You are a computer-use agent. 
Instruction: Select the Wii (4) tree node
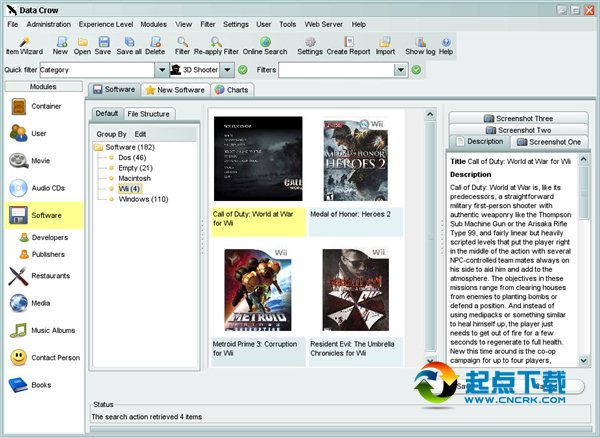tap(130, 189)
